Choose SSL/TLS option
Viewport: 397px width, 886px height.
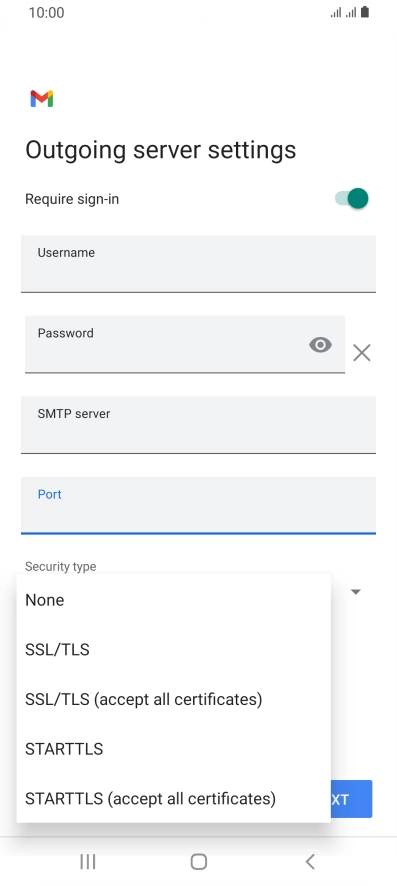(x=173, y=650)
